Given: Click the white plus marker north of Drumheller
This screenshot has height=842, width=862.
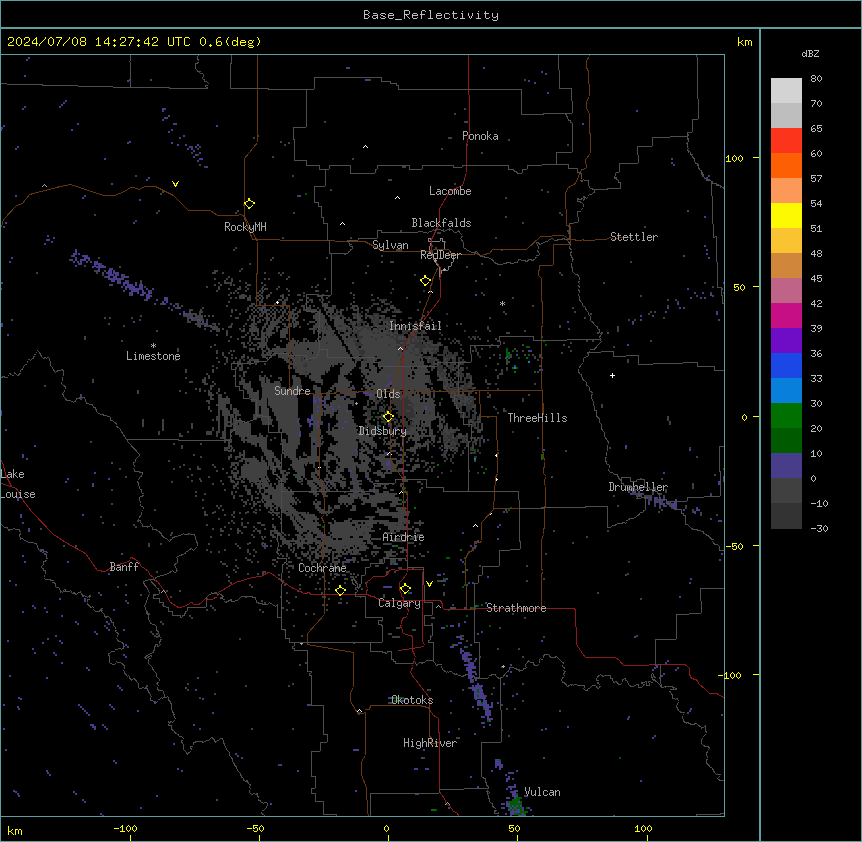Looking at the screenshot, I should point(612,375).
